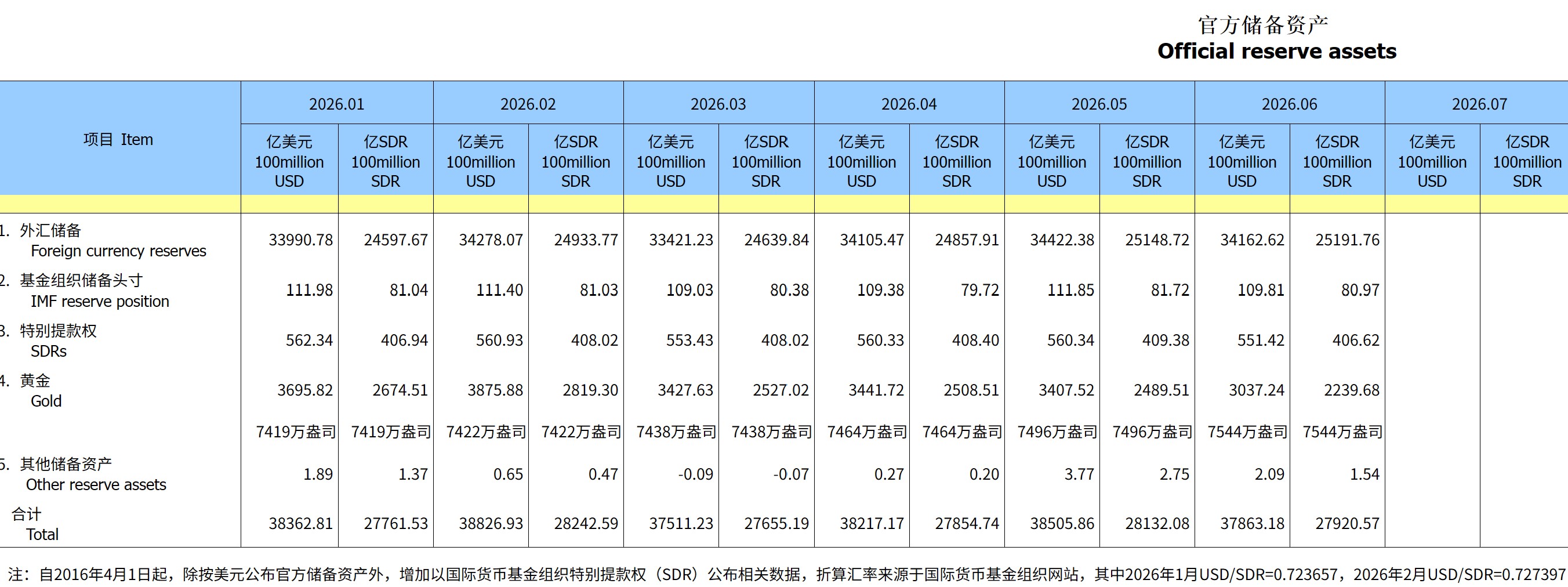Select total value 37863.18

point(1251,524)
